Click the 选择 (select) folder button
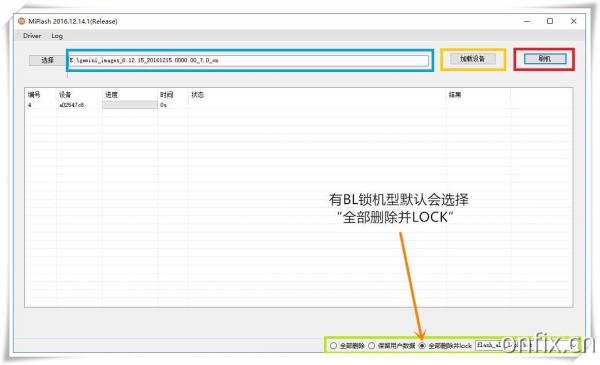Screen dimensions: 600x365 tap(47, 60)
